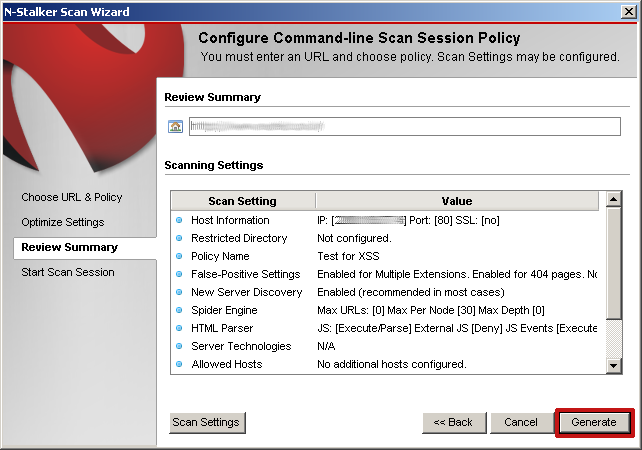The height and width of the screenshot is (450, 642).
Task: Go to Optimize Settings step
Action: coord(63,222)
